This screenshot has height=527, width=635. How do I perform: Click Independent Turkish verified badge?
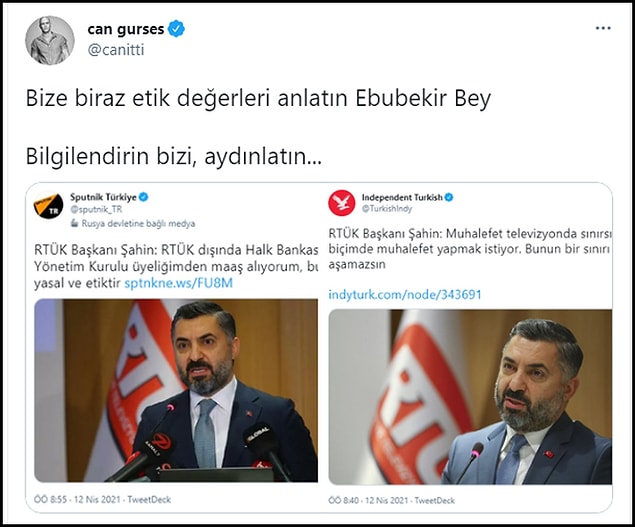tap(449, 197)
